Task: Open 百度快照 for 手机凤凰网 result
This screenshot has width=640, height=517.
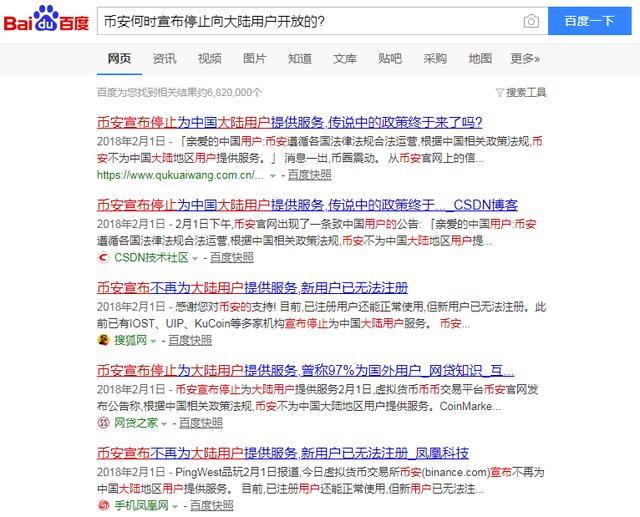Action: pos(212,506)
